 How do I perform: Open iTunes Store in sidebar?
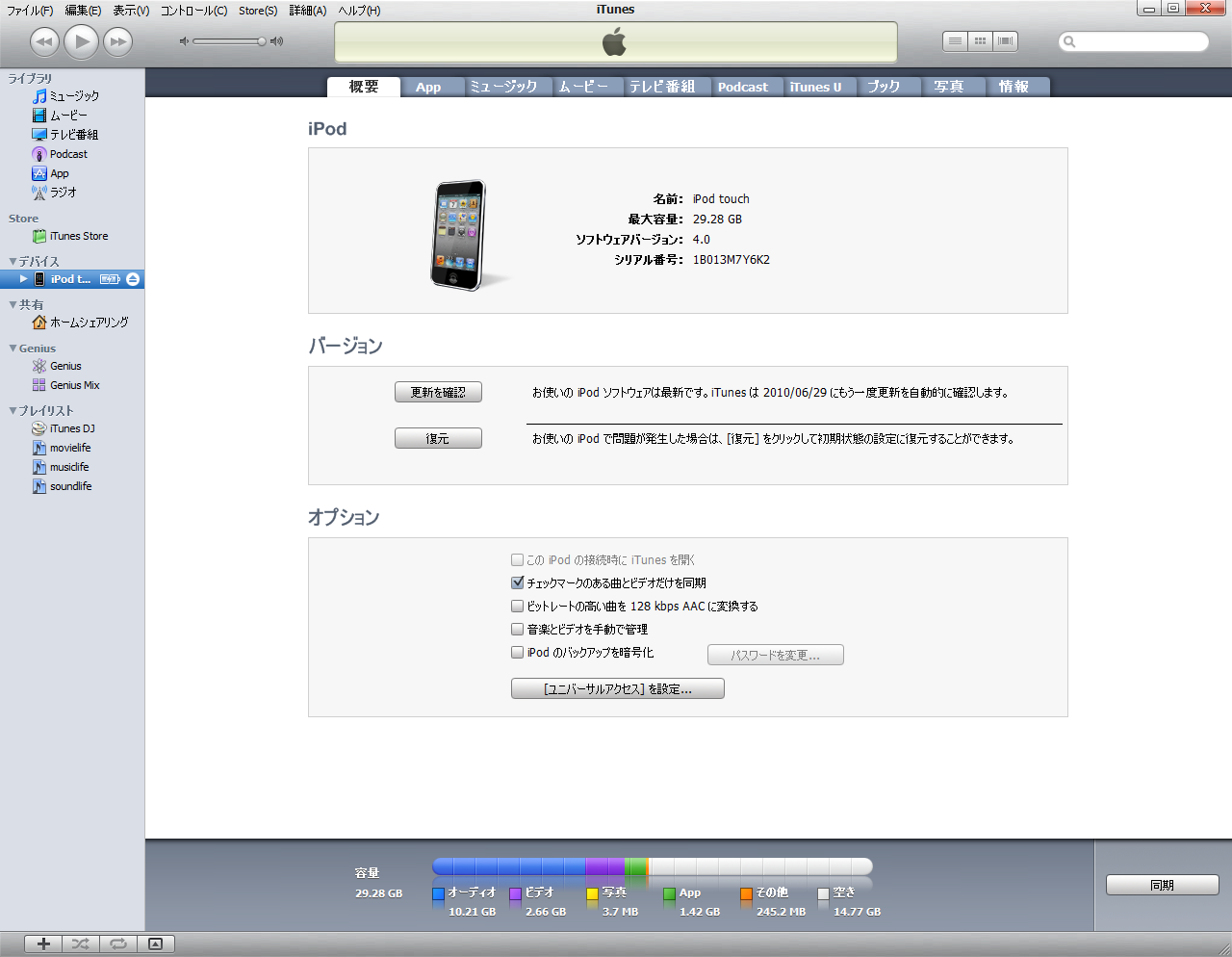[72, 236]
